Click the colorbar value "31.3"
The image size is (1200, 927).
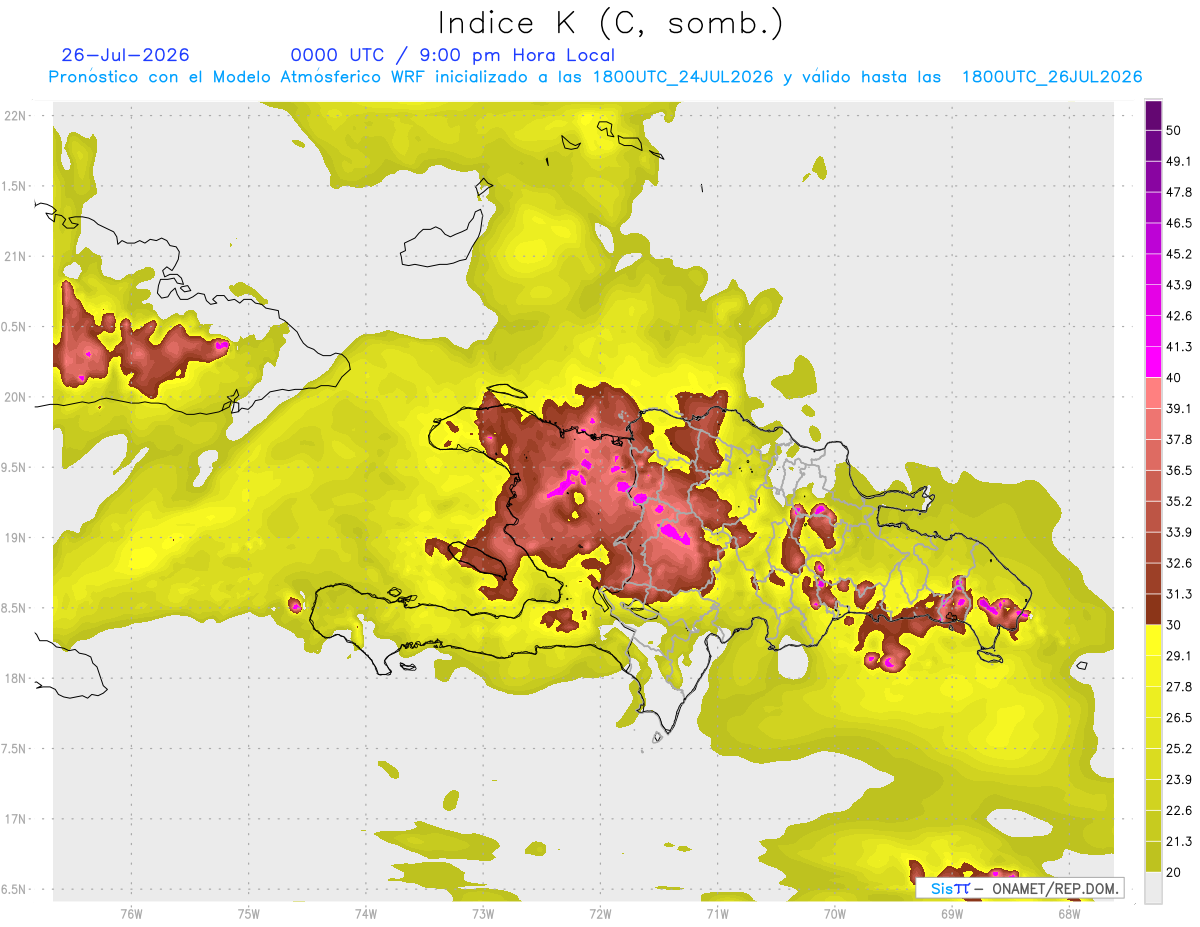click(1179, 594)
